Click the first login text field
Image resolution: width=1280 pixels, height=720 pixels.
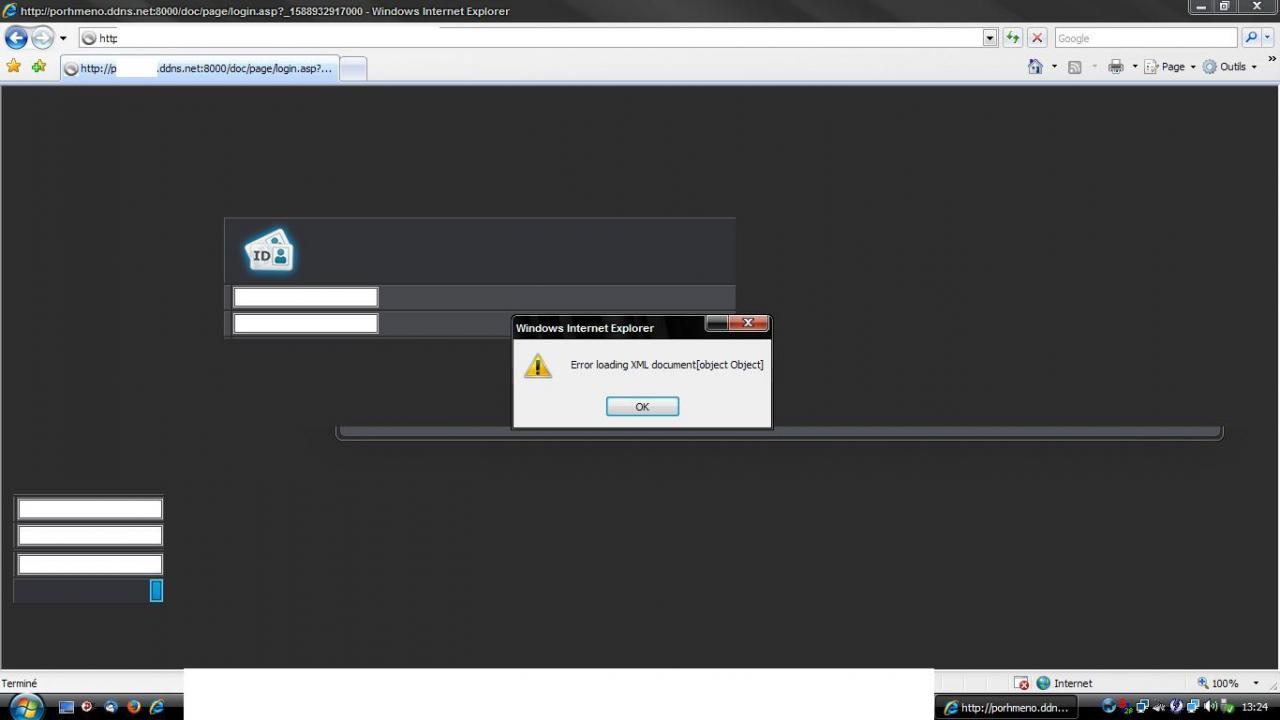click(305, 297)
